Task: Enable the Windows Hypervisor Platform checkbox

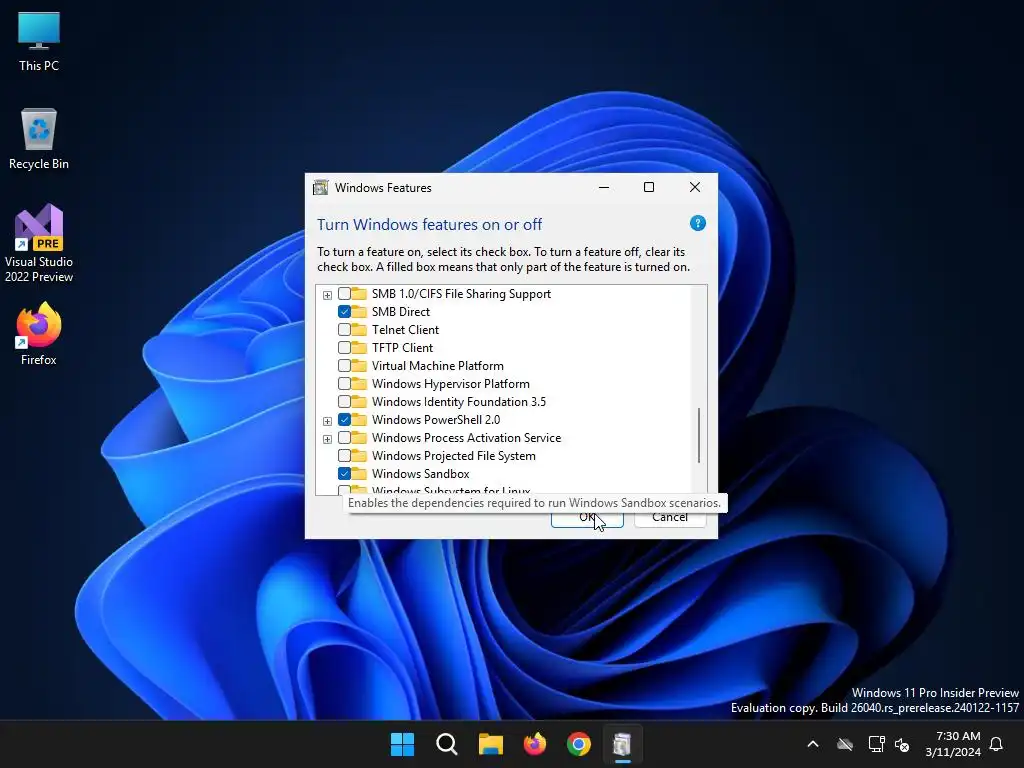Action: click(344, 383)
